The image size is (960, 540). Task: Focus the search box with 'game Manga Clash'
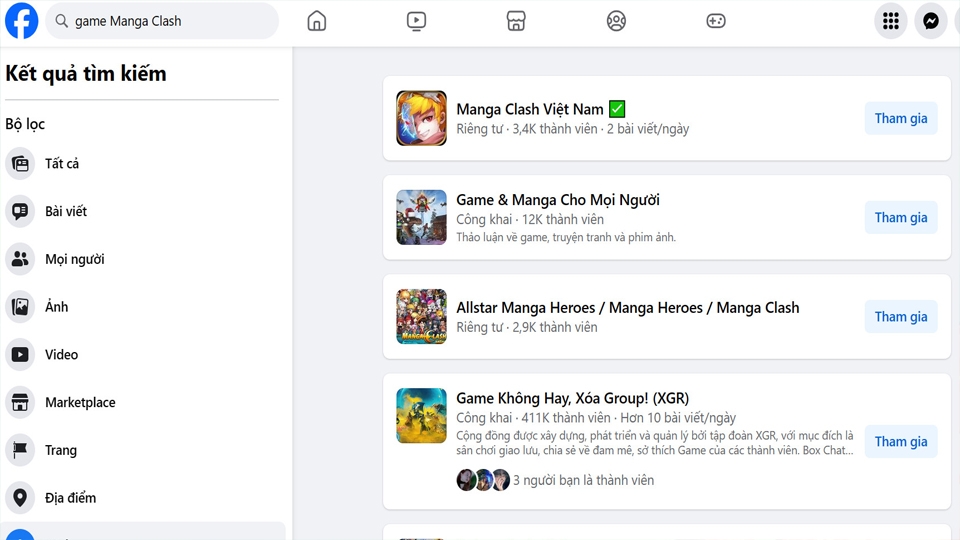pos(162,21)
